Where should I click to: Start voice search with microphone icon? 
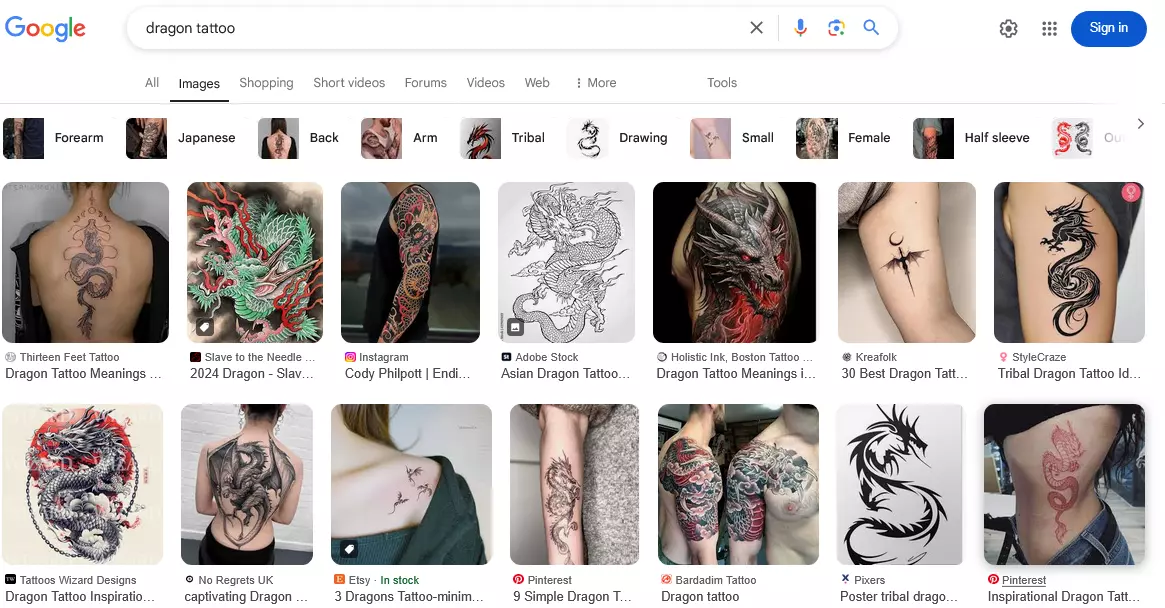coord(800,28)
